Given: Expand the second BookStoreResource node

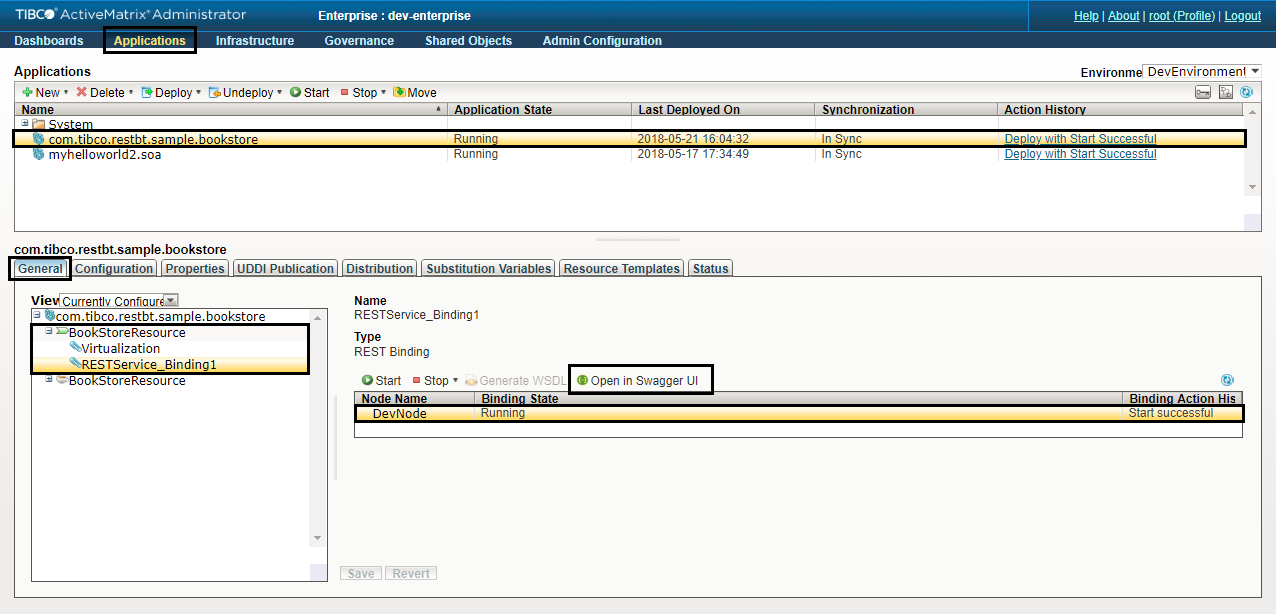Looking at the screenshot, I should tap(49, 379).
